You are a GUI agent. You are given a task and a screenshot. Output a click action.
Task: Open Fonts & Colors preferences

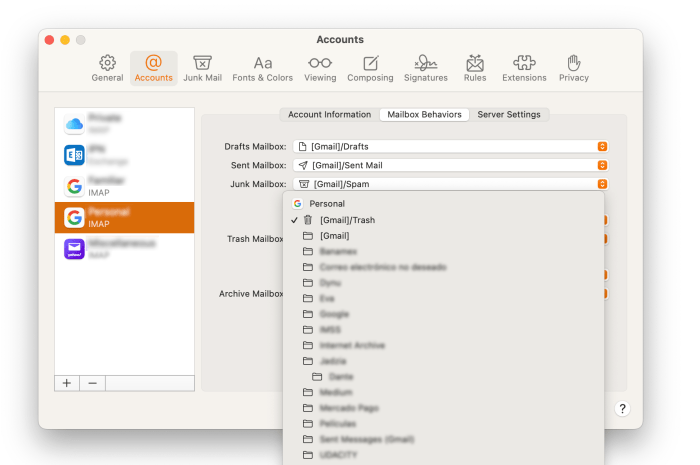pos(263,68)
